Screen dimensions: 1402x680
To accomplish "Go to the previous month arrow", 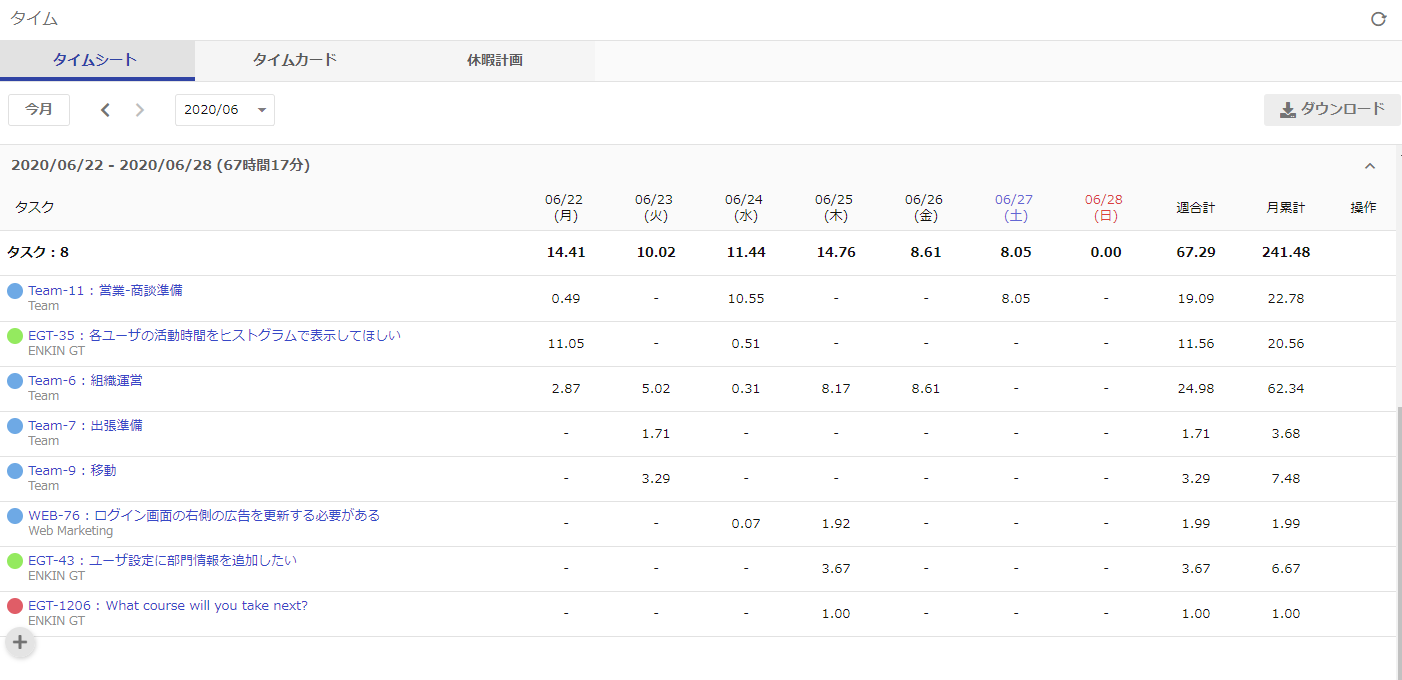I will (x=105, y=110).
